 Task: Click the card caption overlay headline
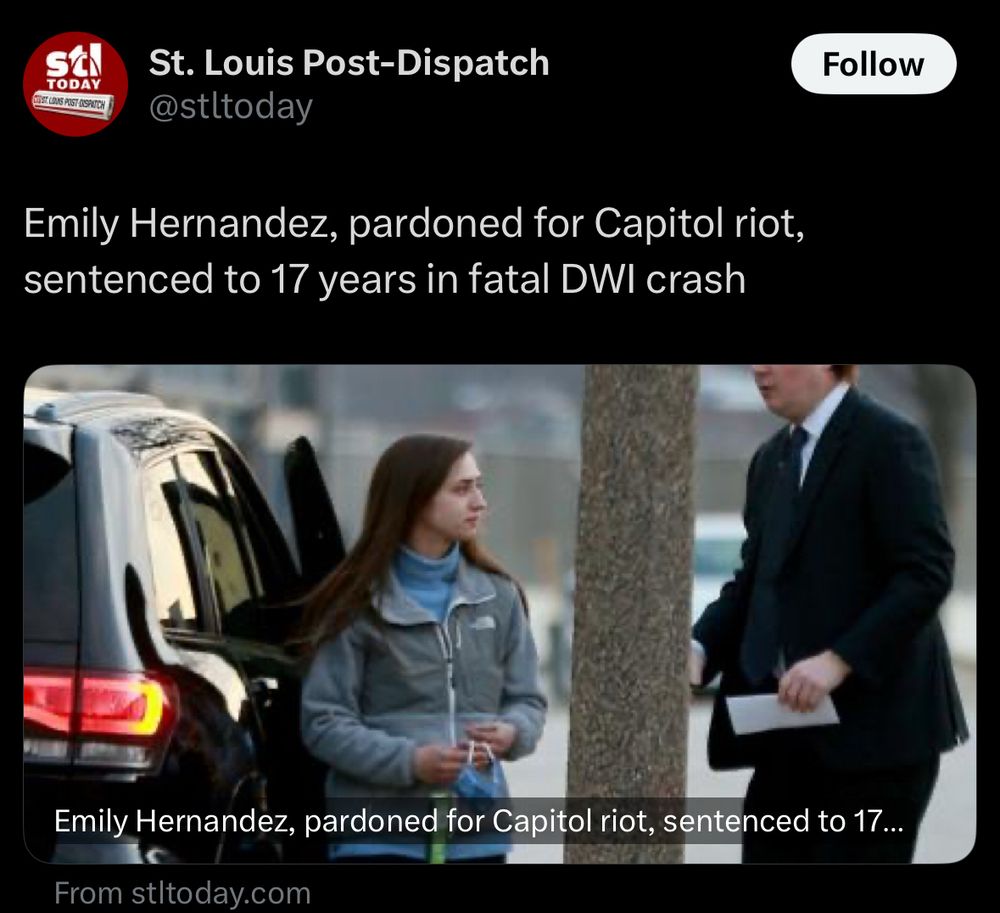click(478, 821)
